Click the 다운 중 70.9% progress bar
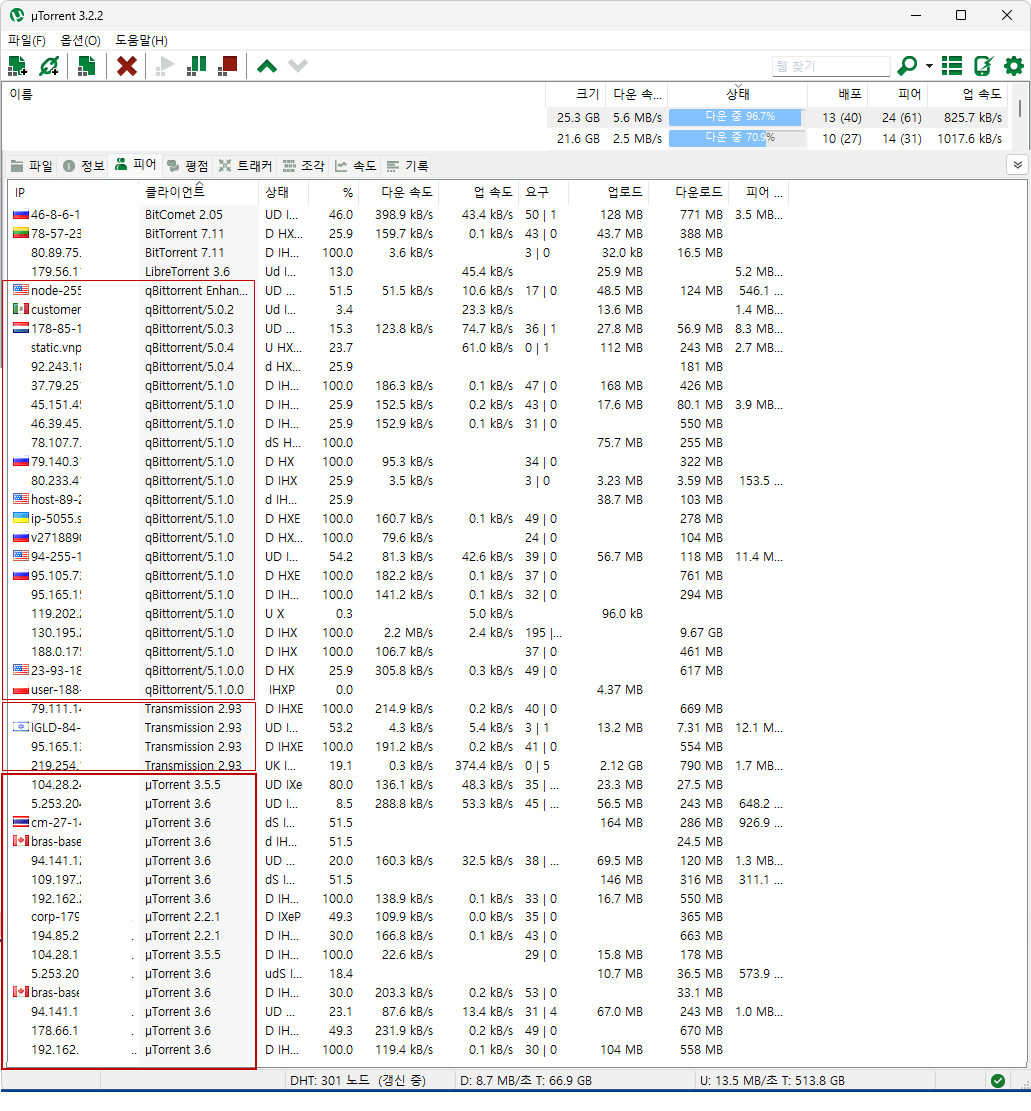The height and width of the screenshot is (1111, 1031). pyautogui.click(x=737, y=138)
